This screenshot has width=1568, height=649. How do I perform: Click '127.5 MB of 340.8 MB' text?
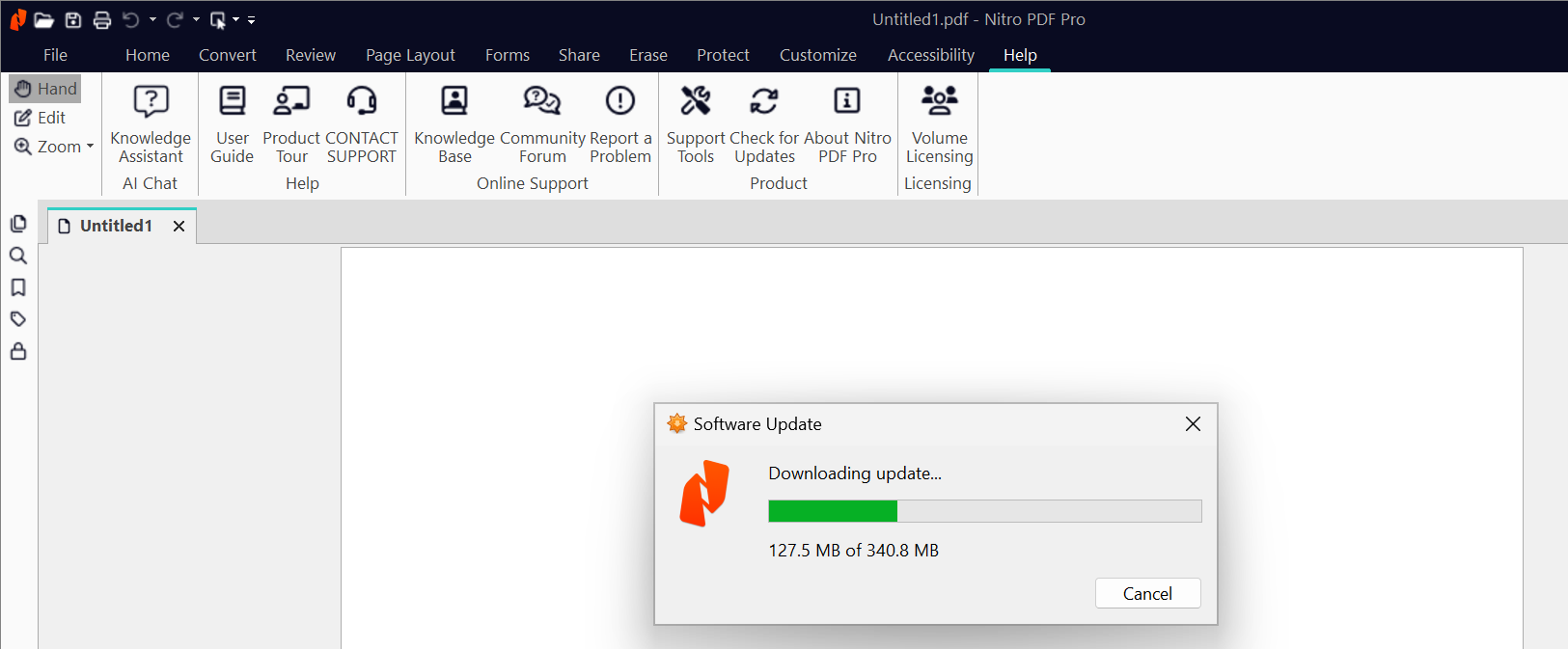pyautogui.click(x=853, y=551)
